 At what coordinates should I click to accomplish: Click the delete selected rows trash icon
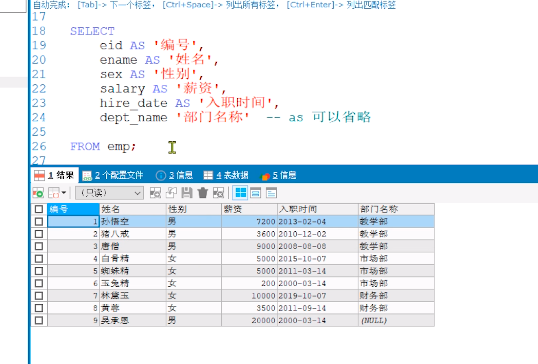[x=203, y=193]
